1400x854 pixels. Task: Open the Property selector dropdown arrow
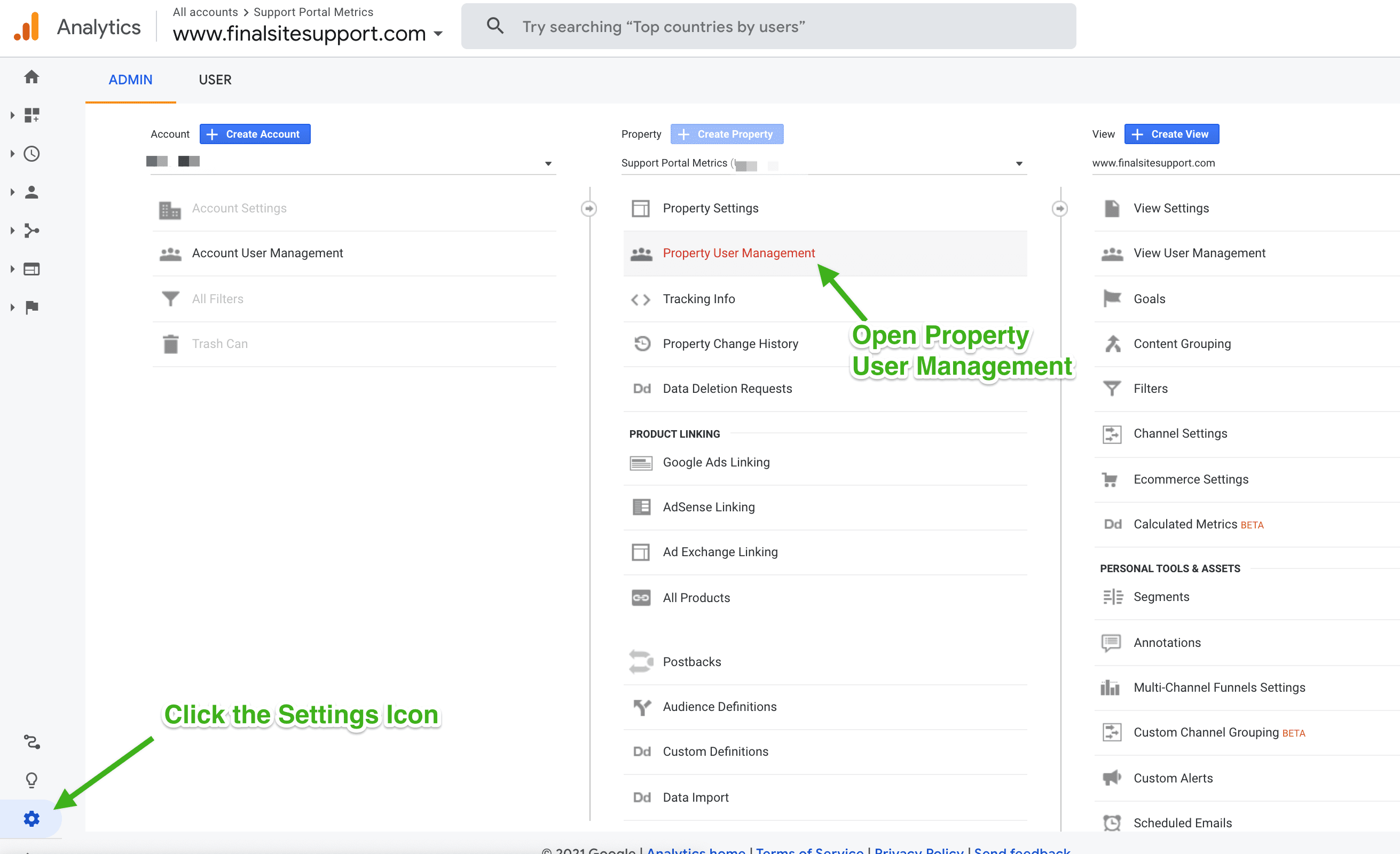coord(1019,163)
